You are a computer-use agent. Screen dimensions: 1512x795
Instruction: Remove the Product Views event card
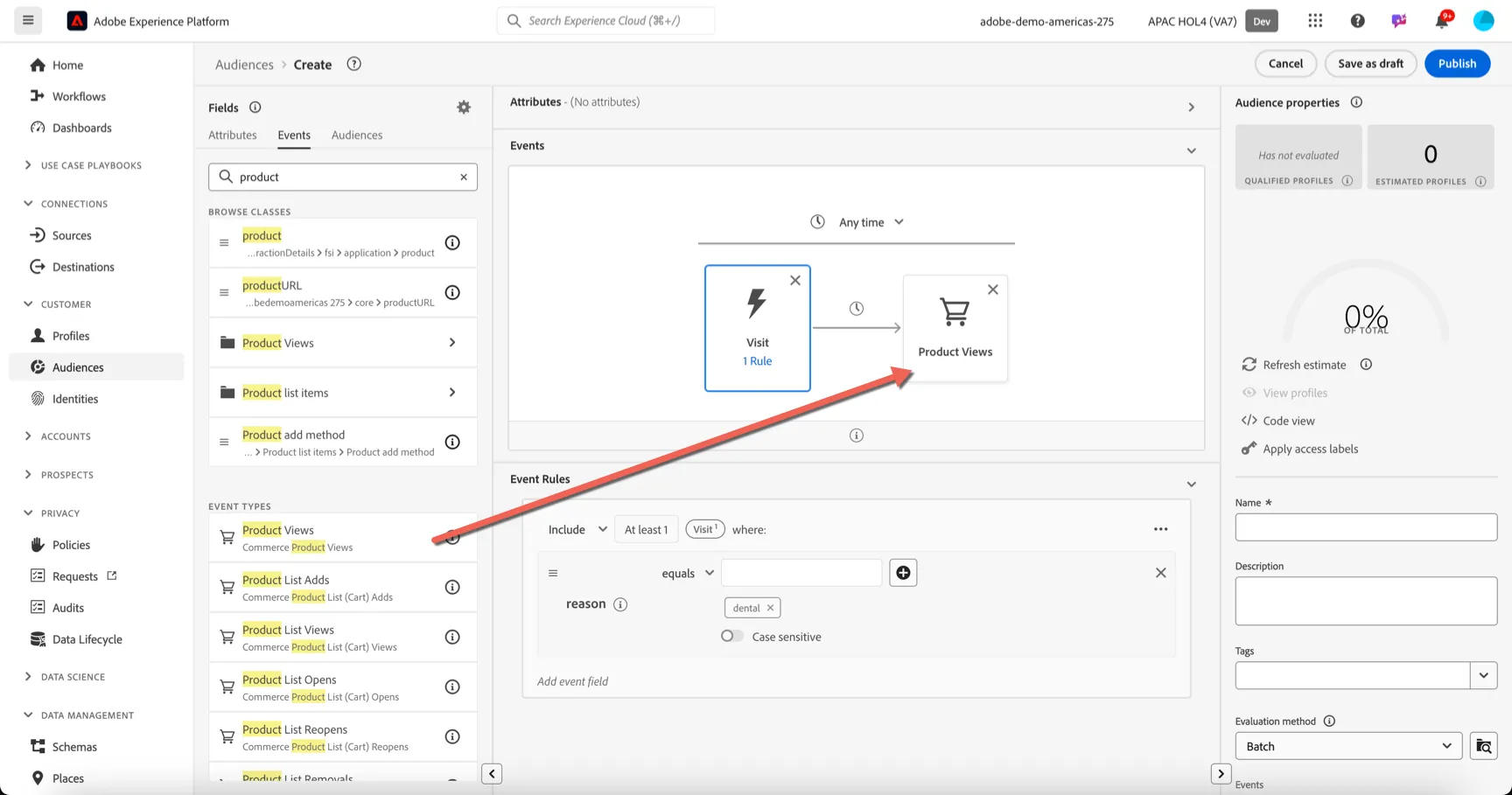(x=993, y=289)
